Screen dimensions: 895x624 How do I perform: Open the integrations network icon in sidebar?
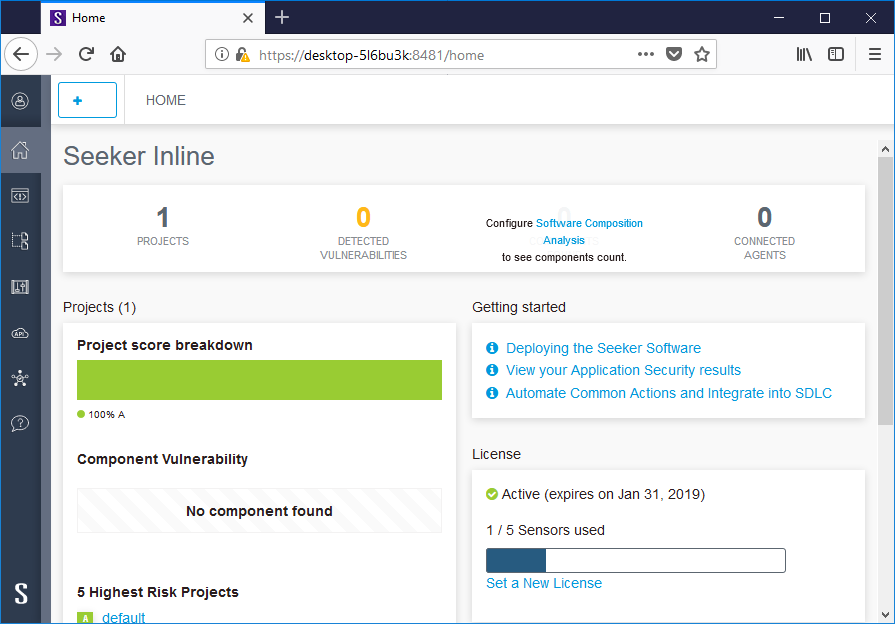(x=20, y=378)
